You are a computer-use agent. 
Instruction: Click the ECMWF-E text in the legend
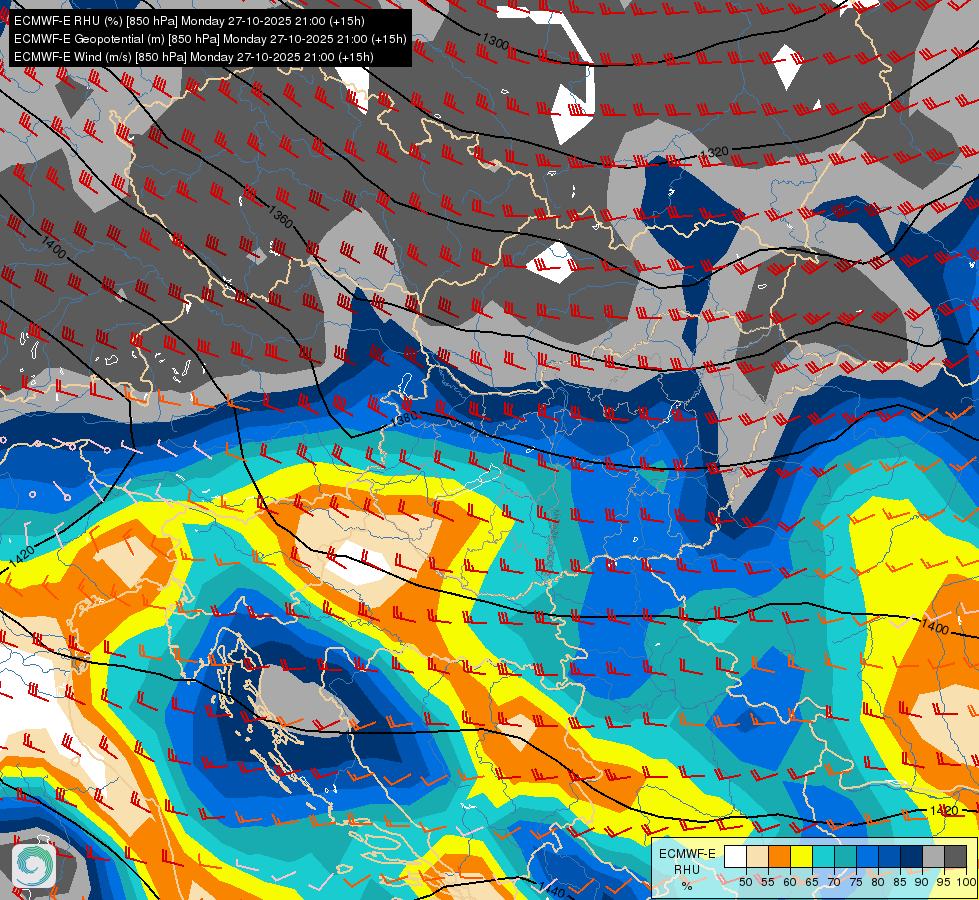click(x=687, y=853)
